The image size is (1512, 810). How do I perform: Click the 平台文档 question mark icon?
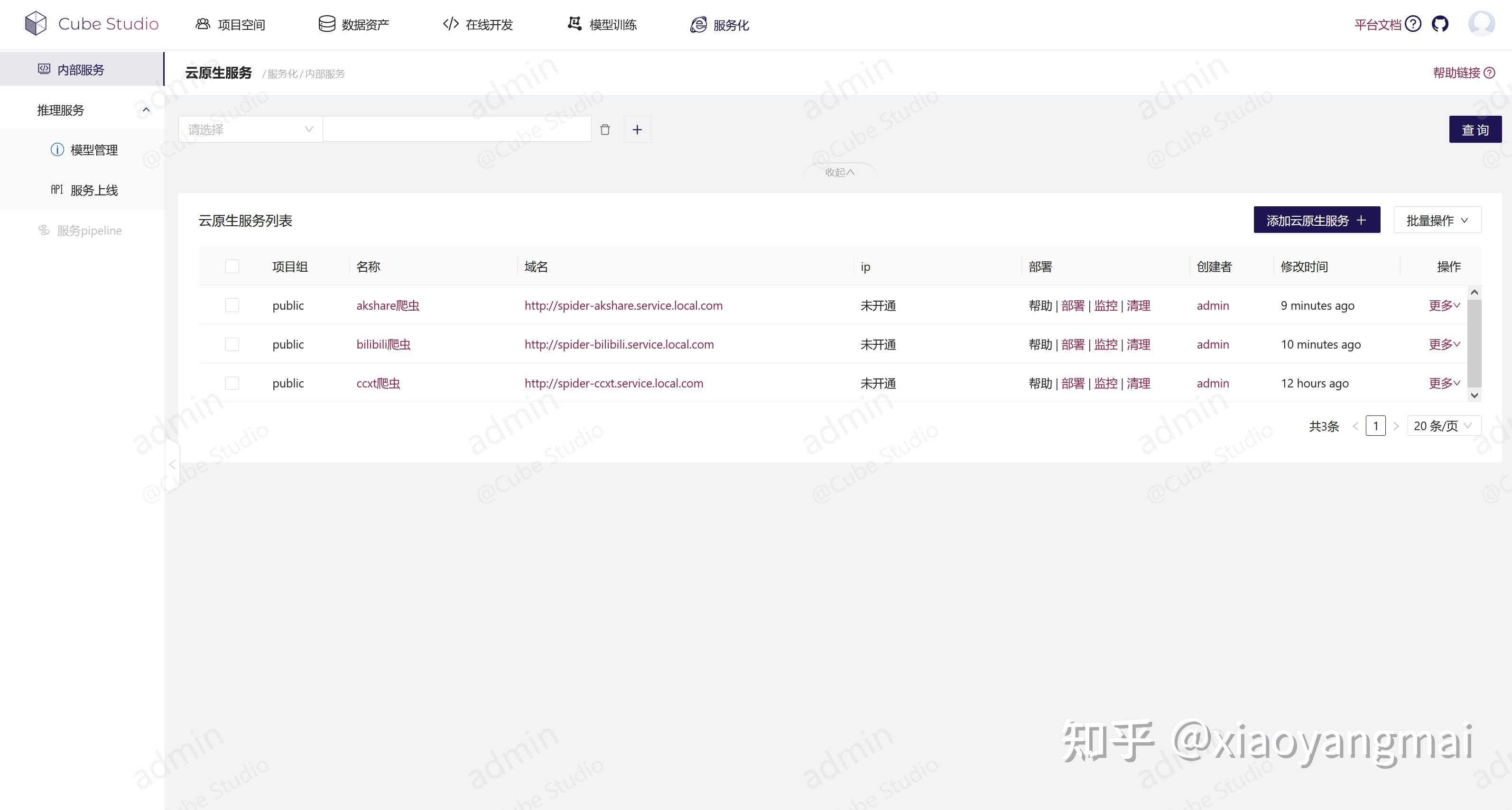tap(1413, 24)
